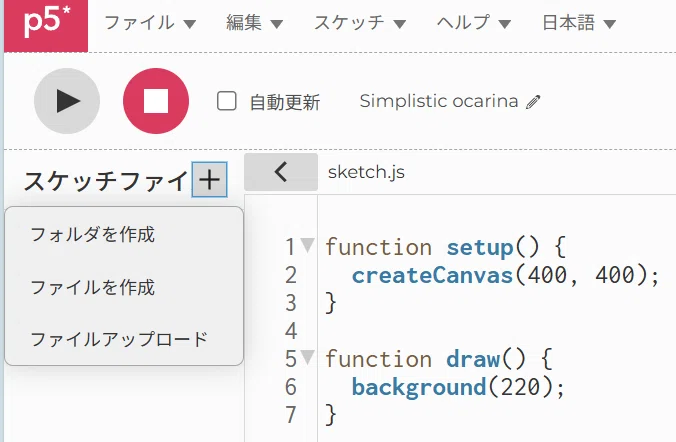The height and width of the screenshot is (442, 676).
Task: Stop the running sketch
Action: [156, 101]
